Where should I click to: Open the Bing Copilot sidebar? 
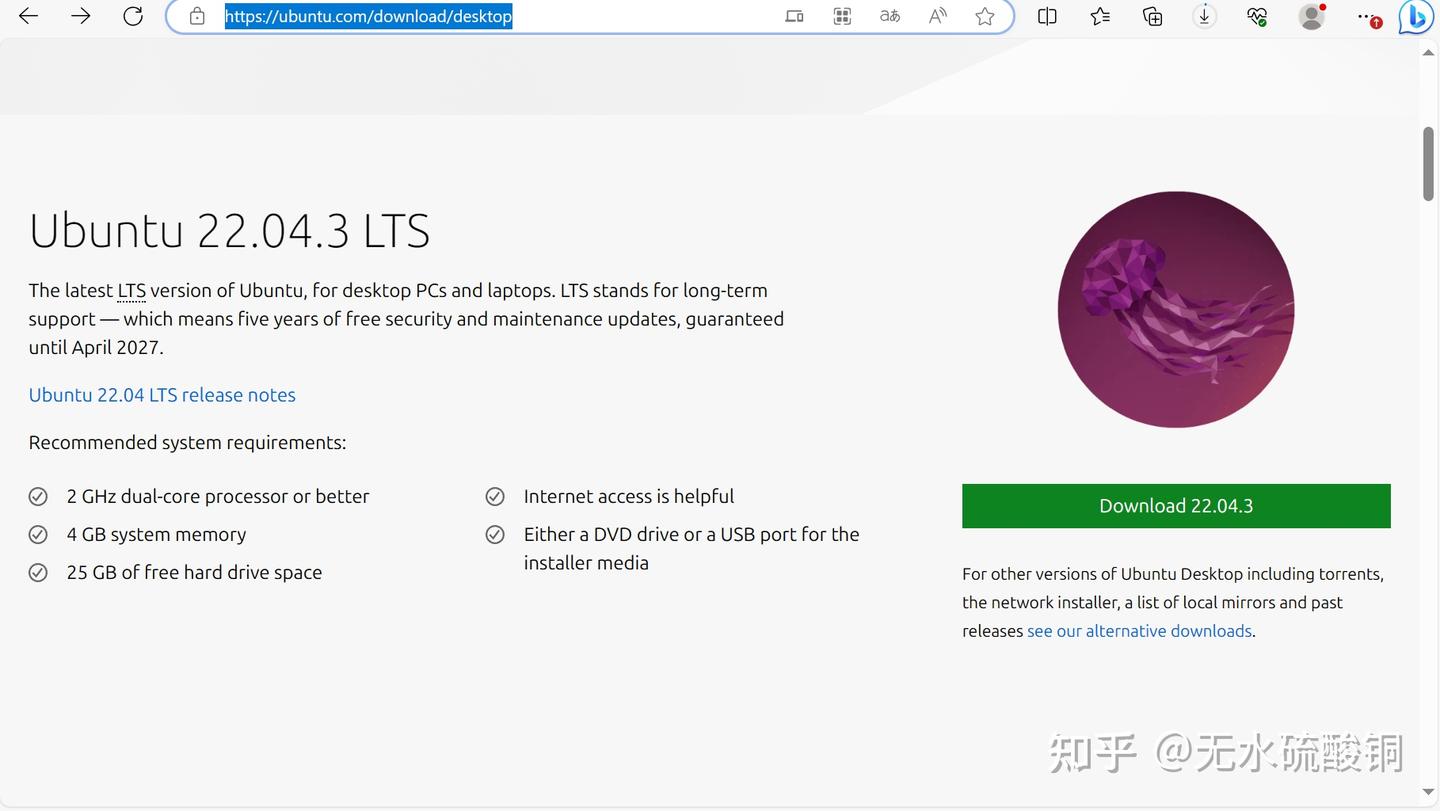pos(1416,17)
